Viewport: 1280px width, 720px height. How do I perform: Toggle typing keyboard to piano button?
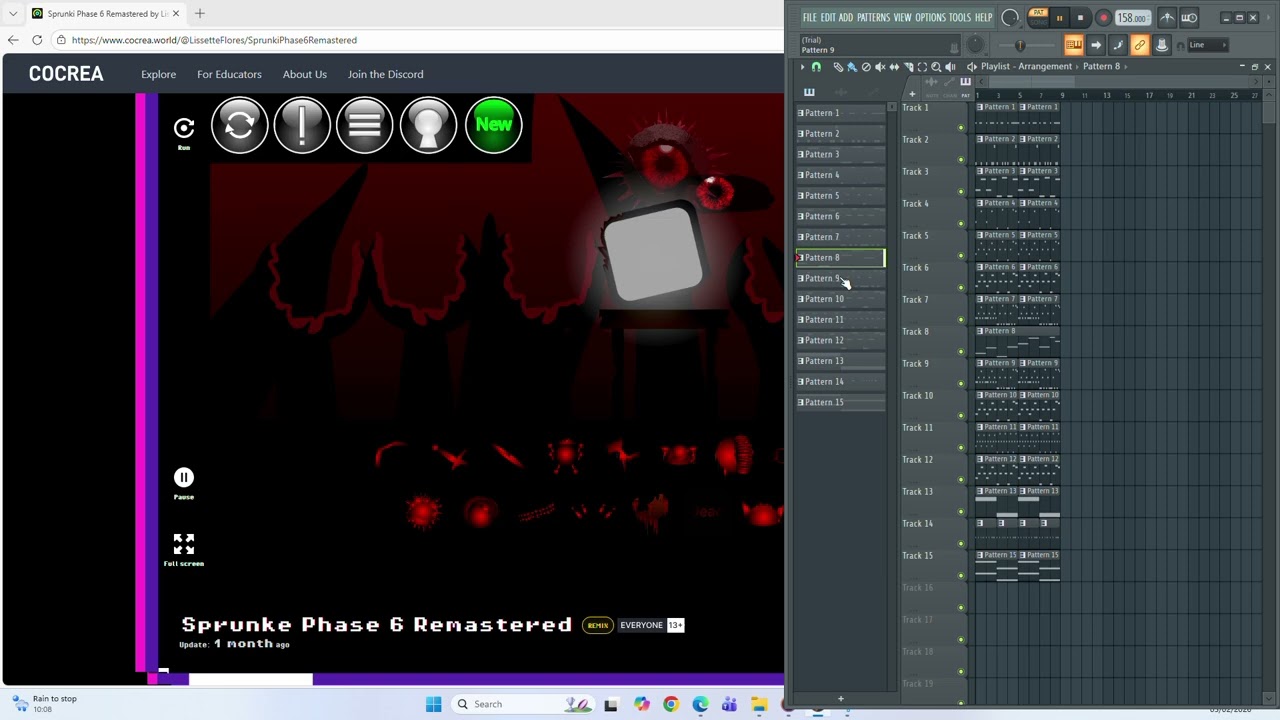tap(1074, 45)
